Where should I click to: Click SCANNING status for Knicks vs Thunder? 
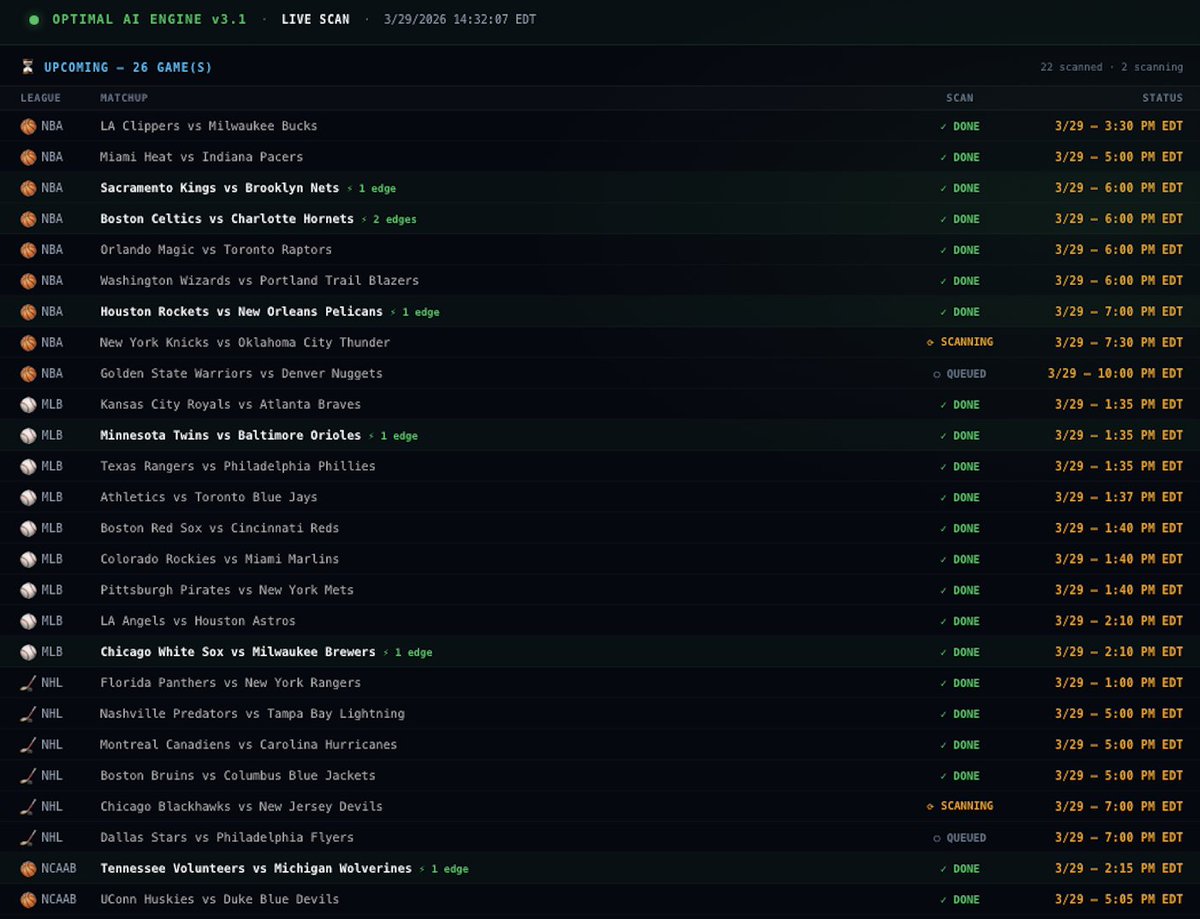coord(960,342)
